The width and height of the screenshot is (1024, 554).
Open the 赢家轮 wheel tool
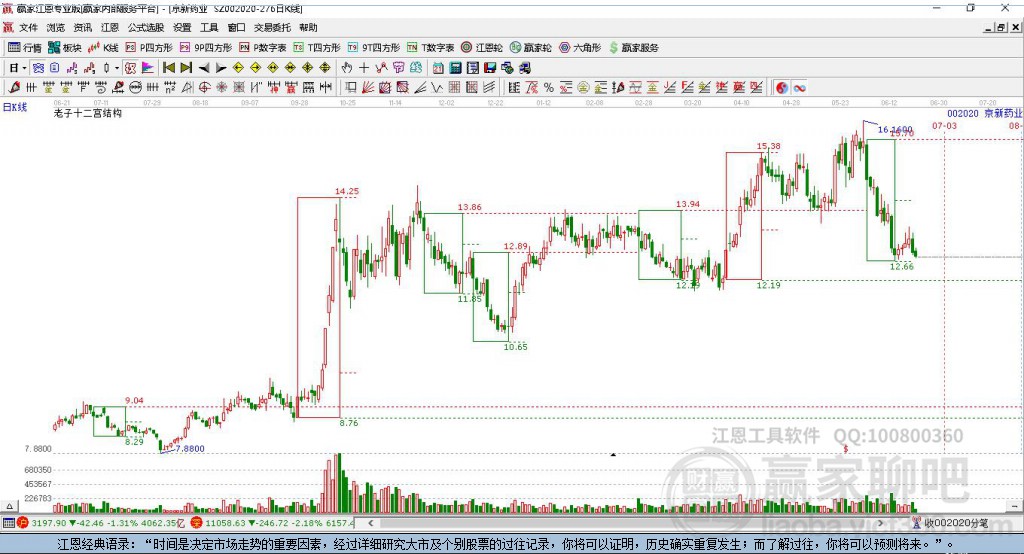point(530,48)
